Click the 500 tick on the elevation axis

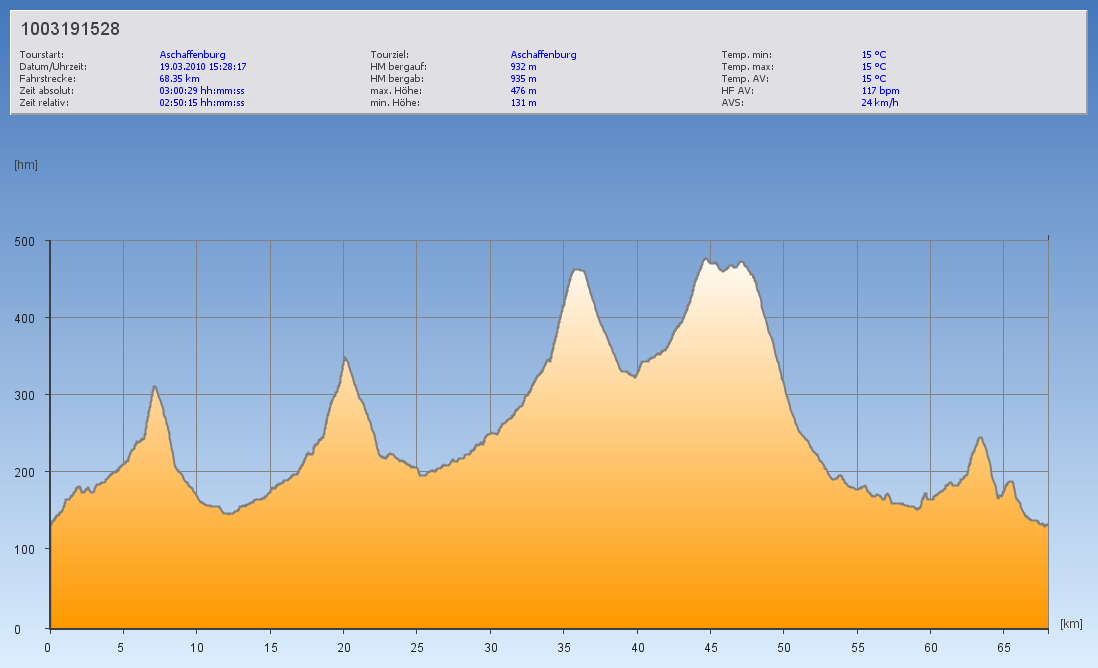point(24,241)
